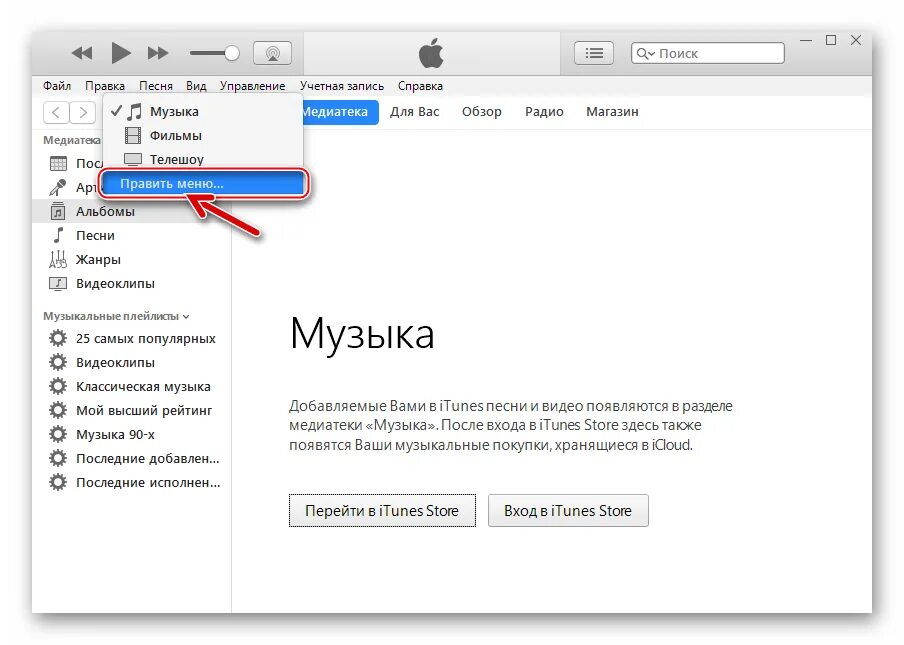Open search options magnifier dropdown

click(x=645, y=54)
